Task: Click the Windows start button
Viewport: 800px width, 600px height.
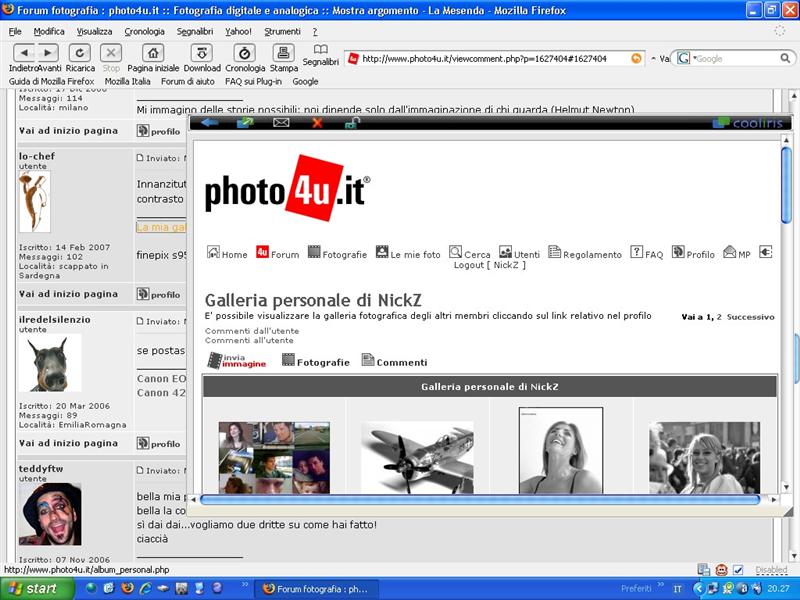Action: pos(36,589)
